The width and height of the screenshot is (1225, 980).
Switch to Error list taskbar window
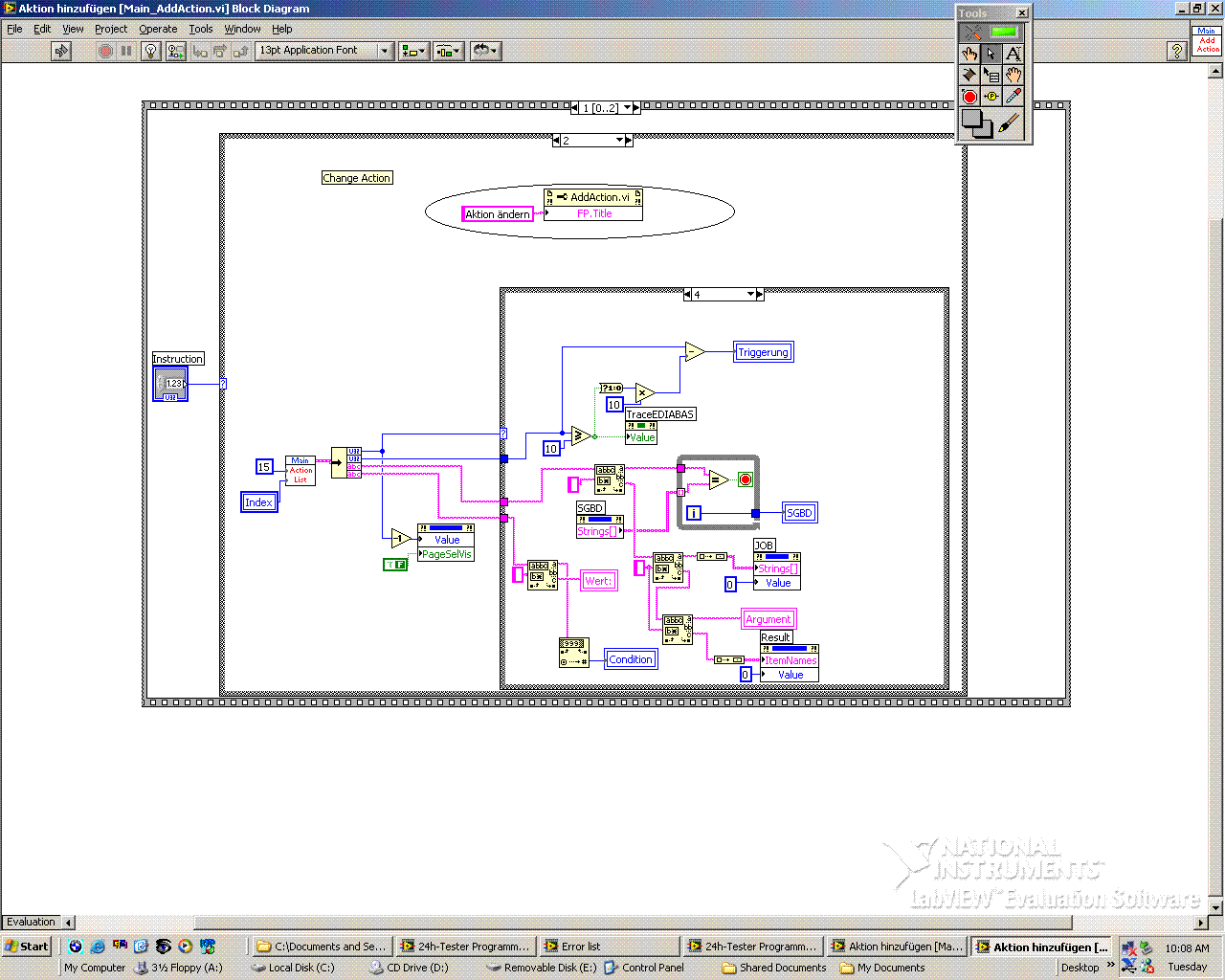coord(608,947)
